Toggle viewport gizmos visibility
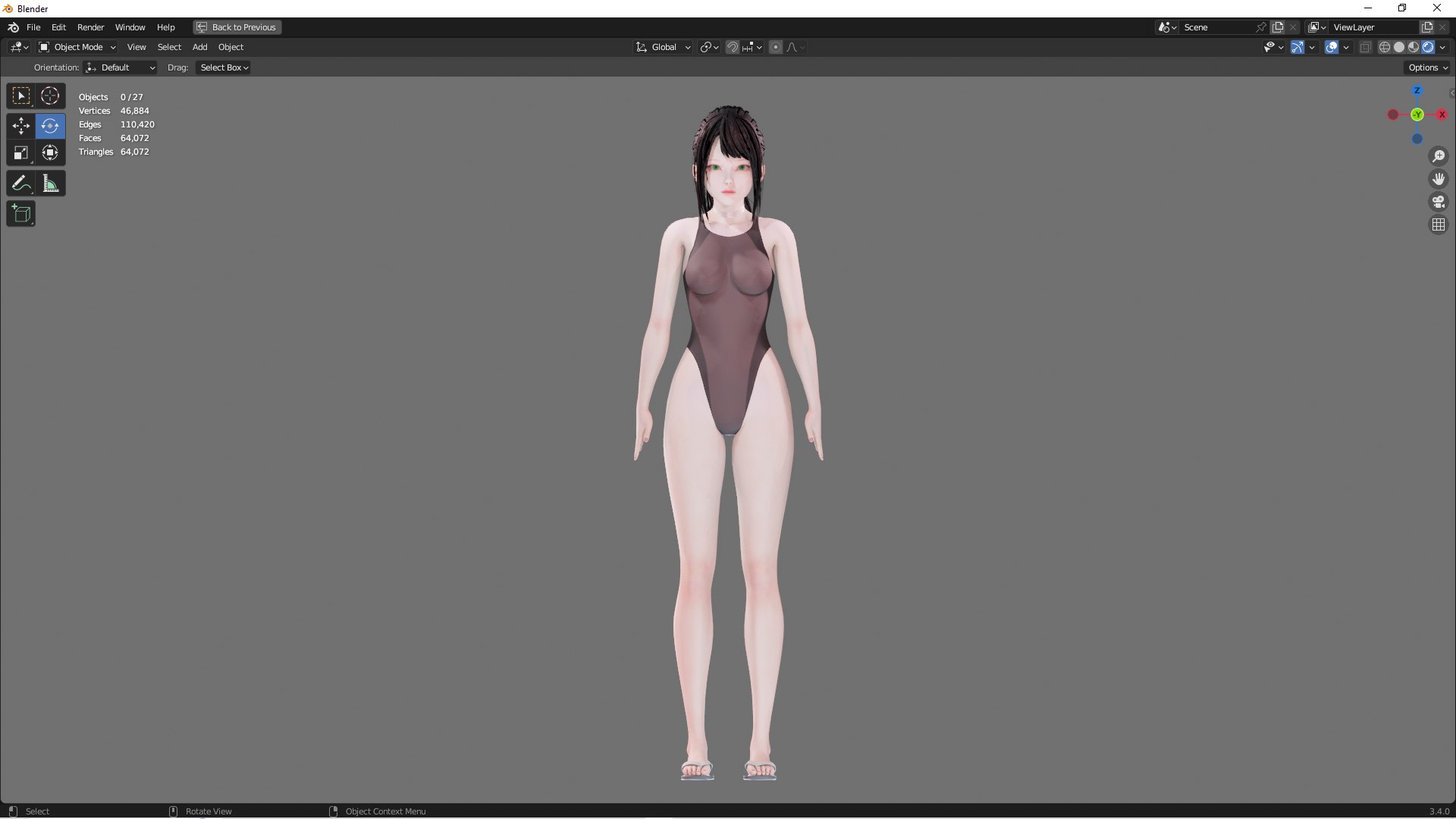This screenshot has height=819, width=1456. [x=1298, y=47]
